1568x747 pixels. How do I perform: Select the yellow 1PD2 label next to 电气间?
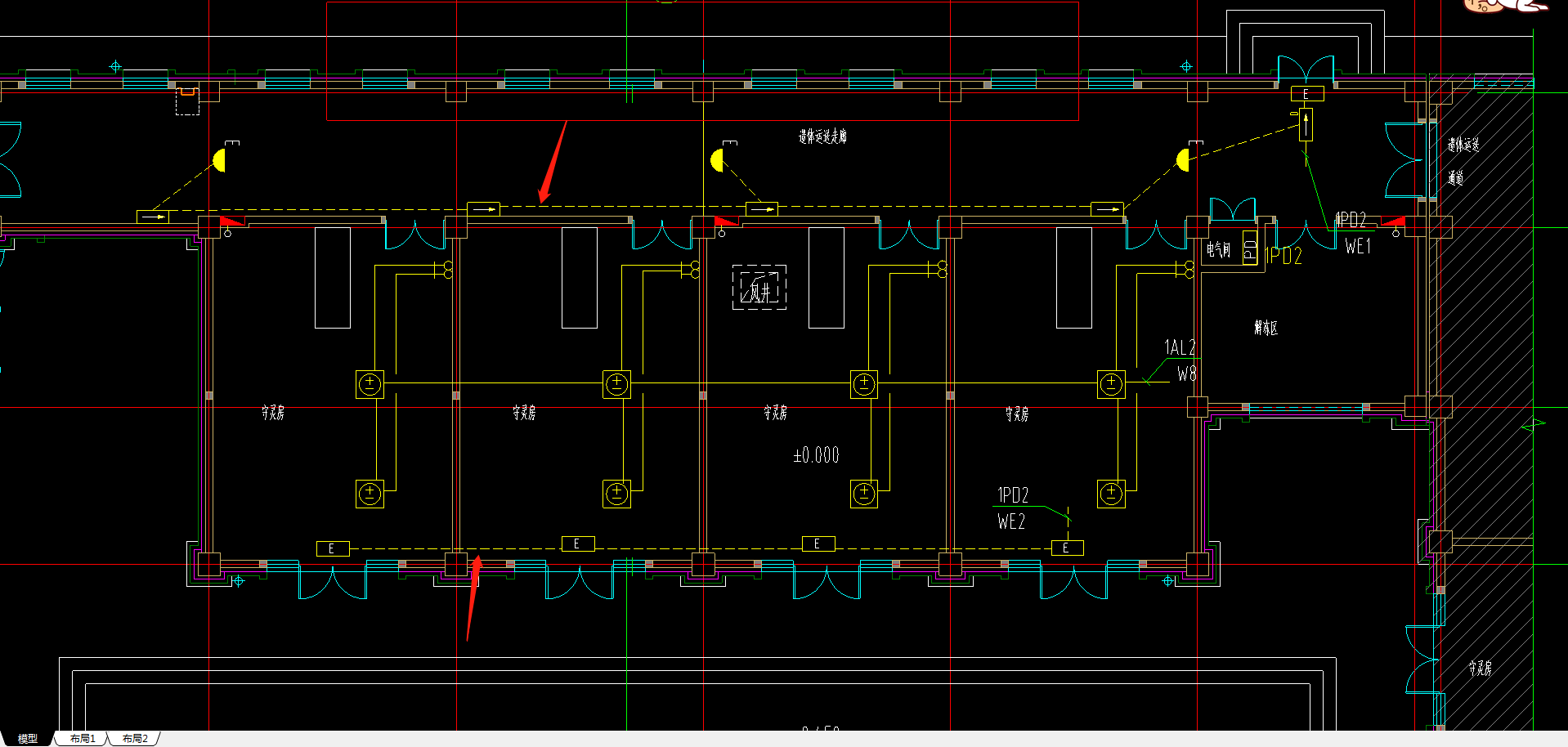pyautogui.click(x=1284, y=256)
